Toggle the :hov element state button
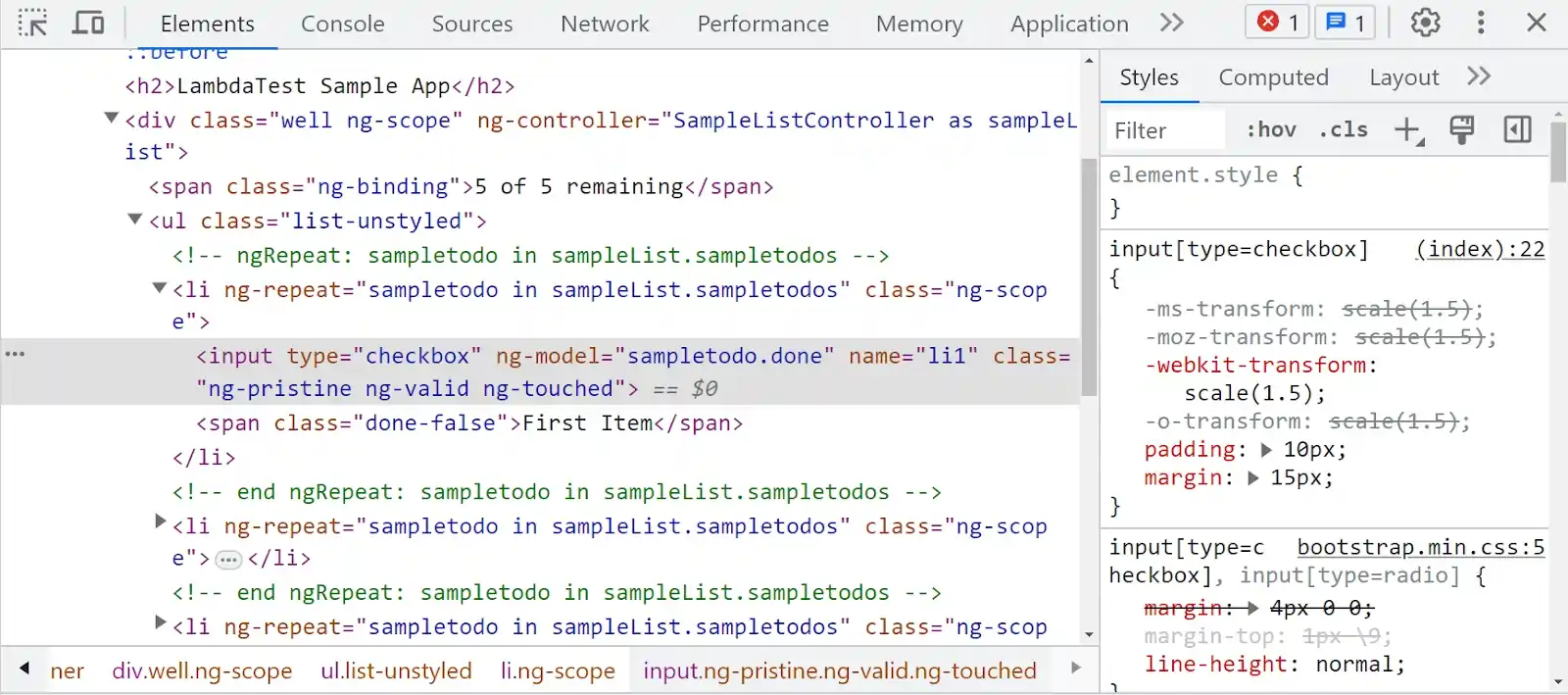1568x695 pixels. 1271,129
